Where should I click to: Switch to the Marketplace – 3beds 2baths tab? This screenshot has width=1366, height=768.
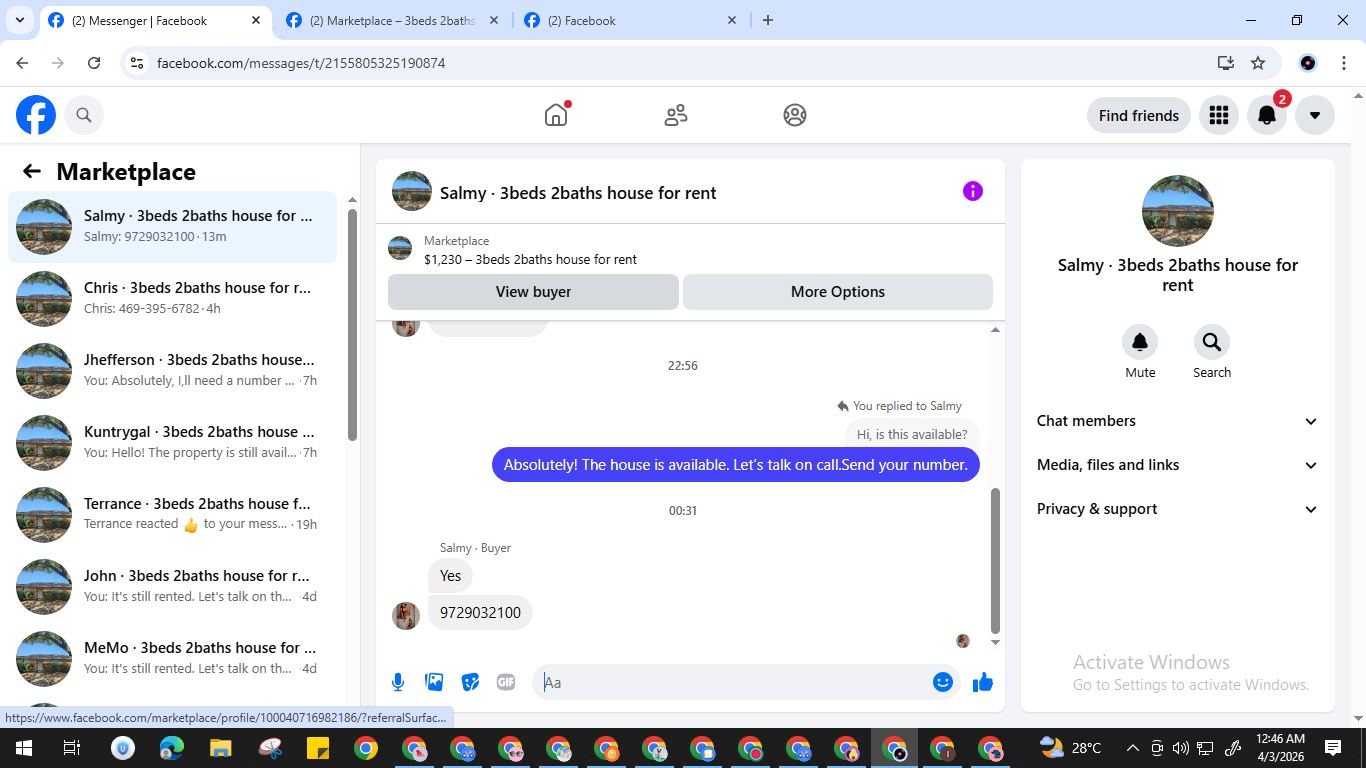coord(391,20)
